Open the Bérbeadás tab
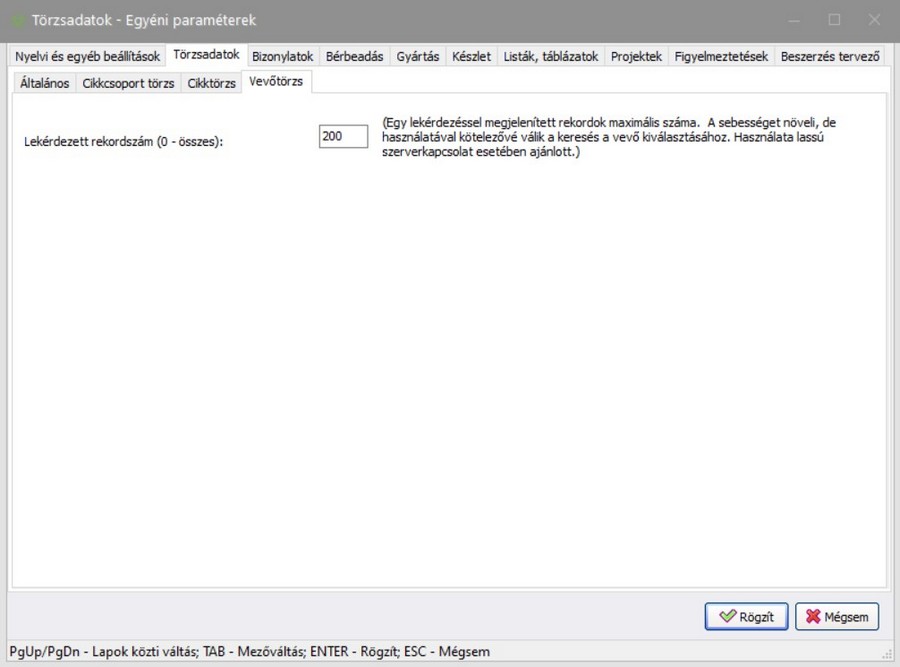Viewport: 900px width, 667px height. [x=355, y=57]
